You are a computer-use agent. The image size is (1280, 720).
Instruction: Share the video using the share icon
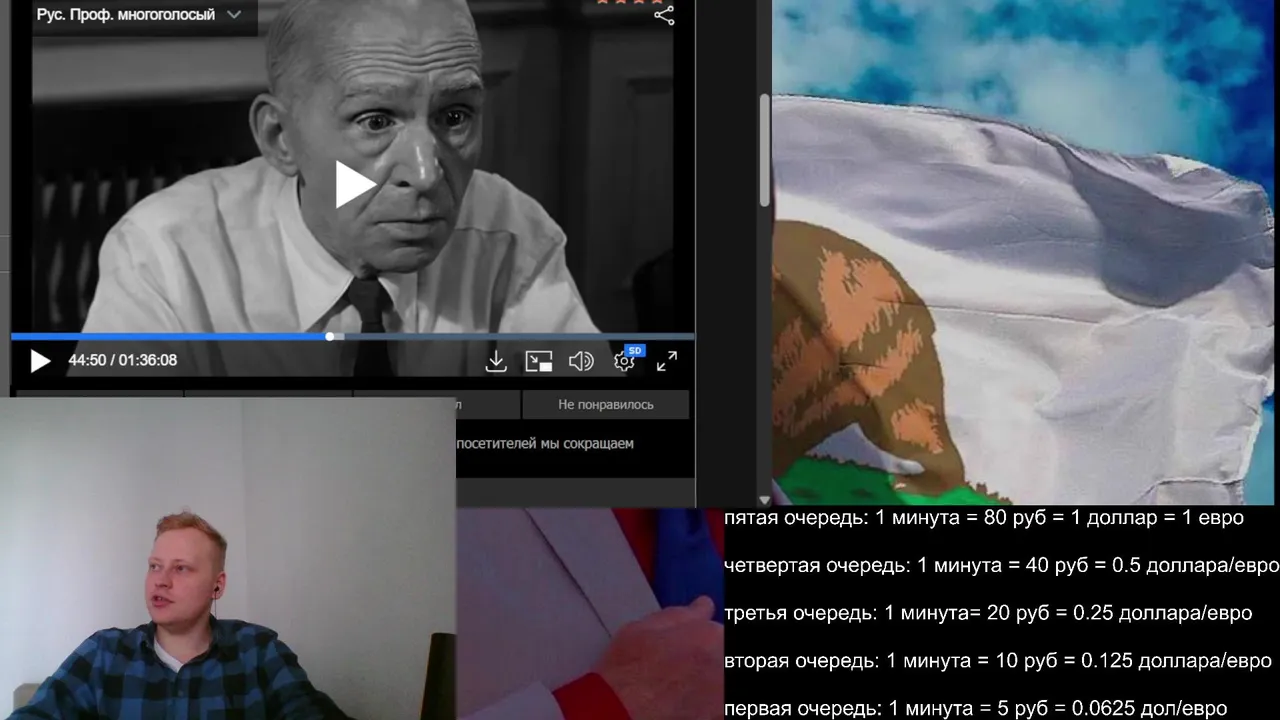coord(664,15)
